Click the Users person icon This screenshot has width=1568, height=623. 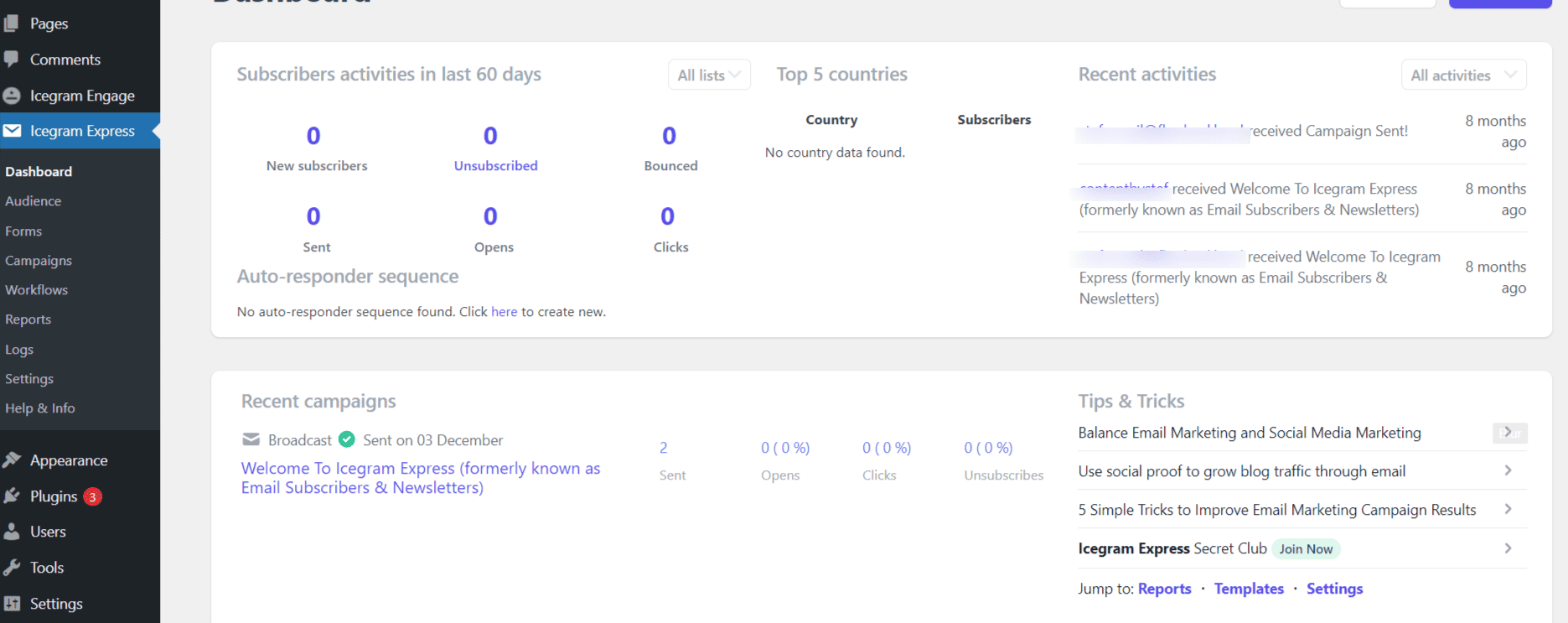[12, 532]
